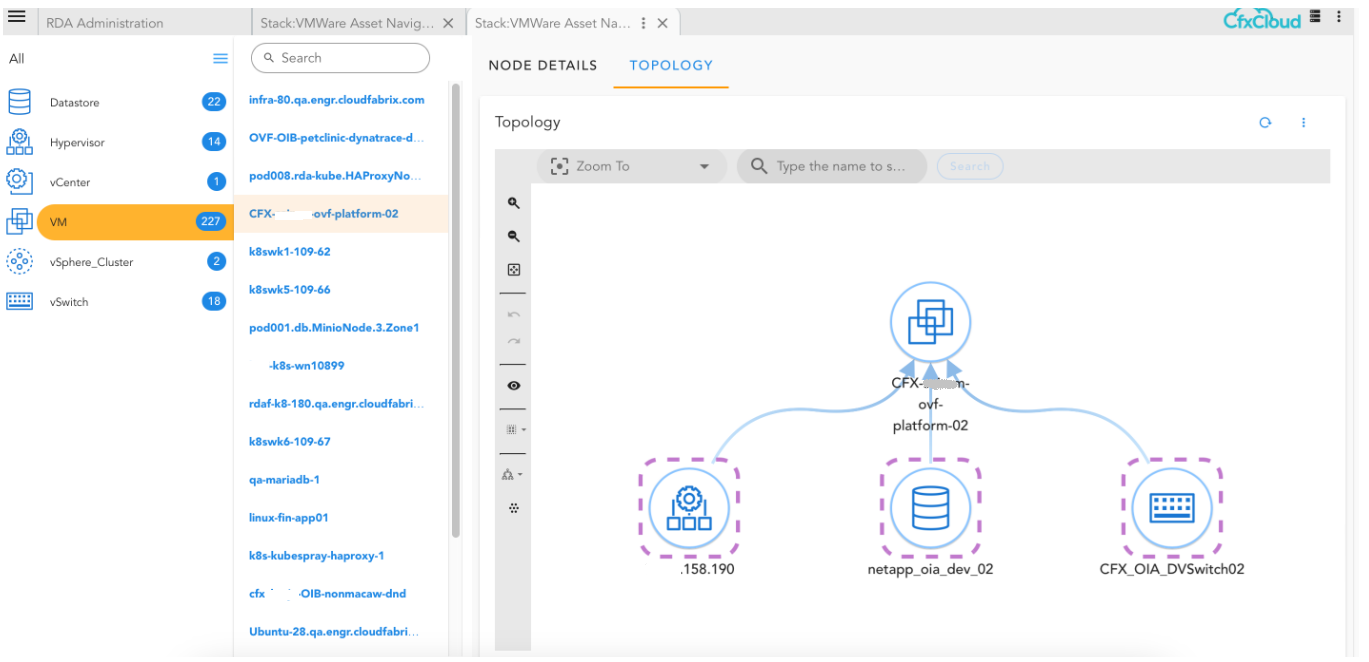Expand the grid options dropdown in toolbar

click(x=515, y=430)
